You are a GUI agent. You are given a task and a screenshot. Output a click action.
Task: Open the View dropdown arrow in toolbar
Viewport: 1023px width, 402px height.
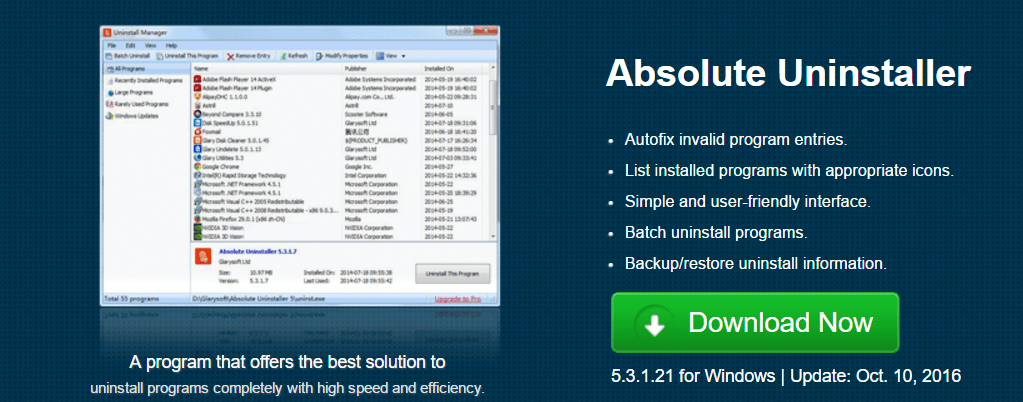coord(404,56)
